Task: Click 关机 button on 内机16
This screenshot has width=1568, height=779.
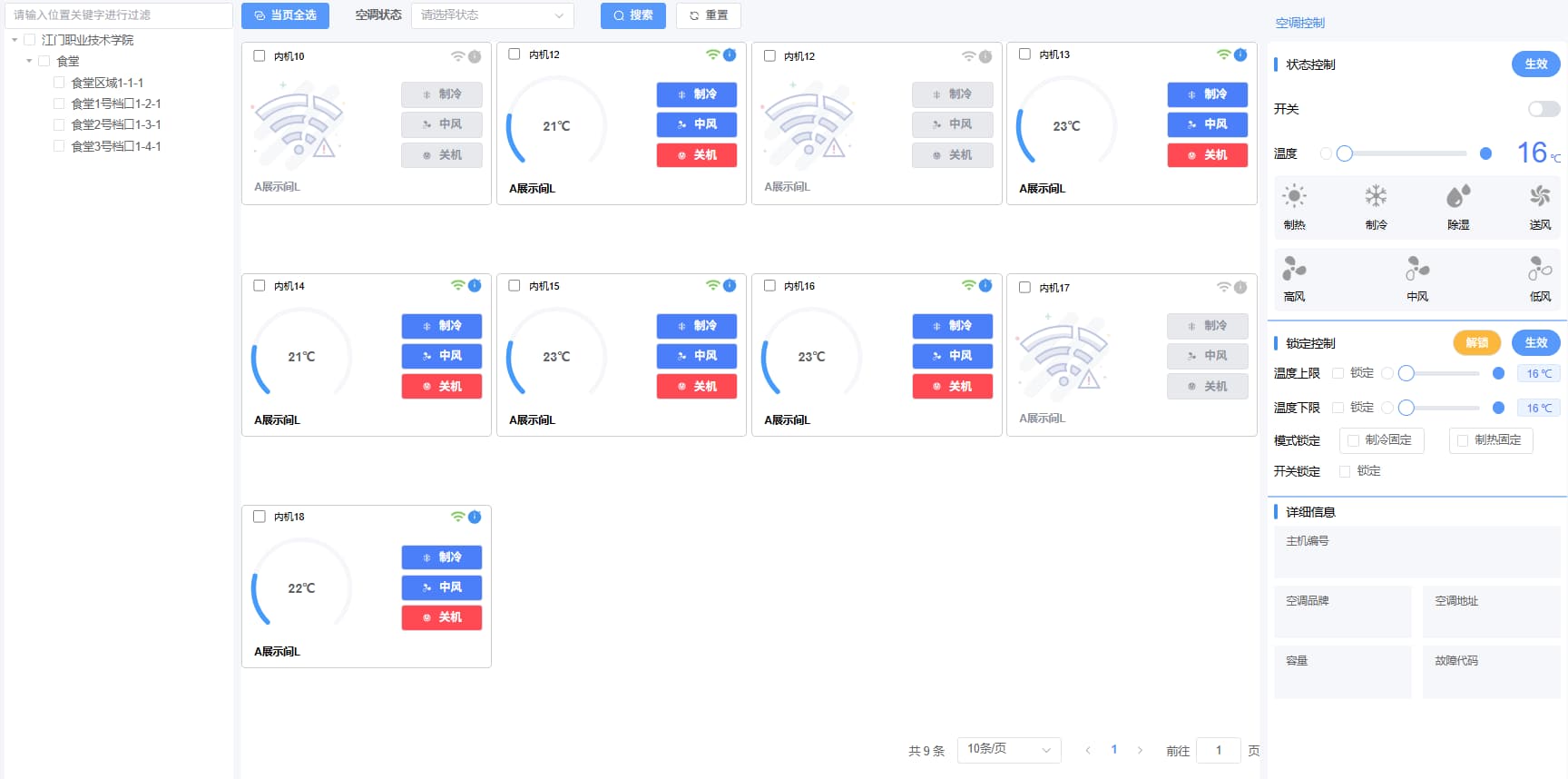Action: pyautogui.click(x=952, y=386)
